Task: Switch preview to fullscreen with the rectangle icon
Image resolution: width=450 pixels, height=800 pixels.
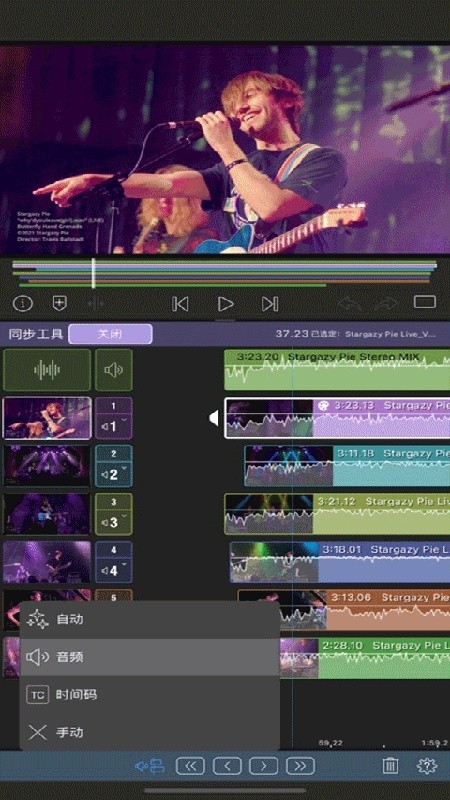Action: (x=424, y=302)
